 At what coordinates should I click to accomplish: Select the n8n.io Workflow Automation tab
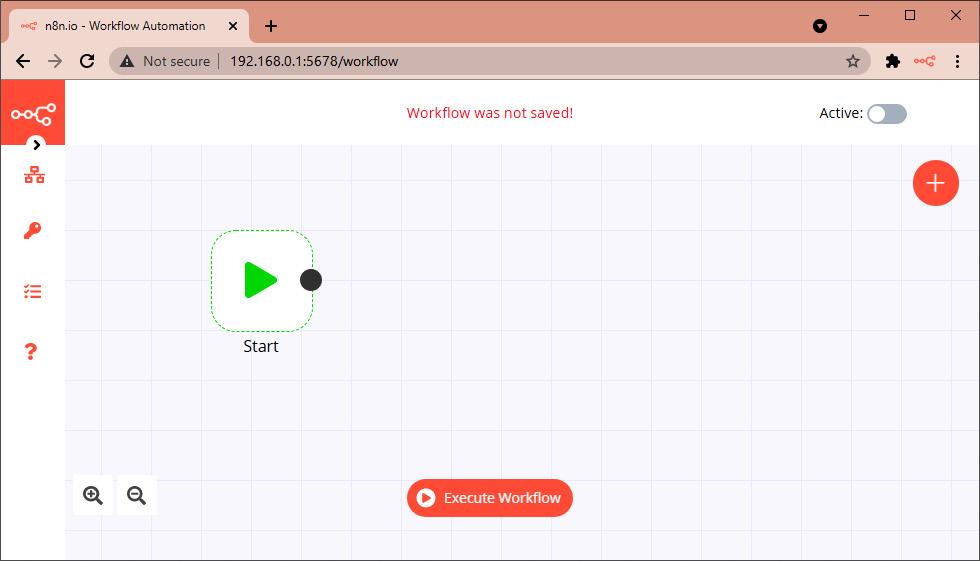129,26
